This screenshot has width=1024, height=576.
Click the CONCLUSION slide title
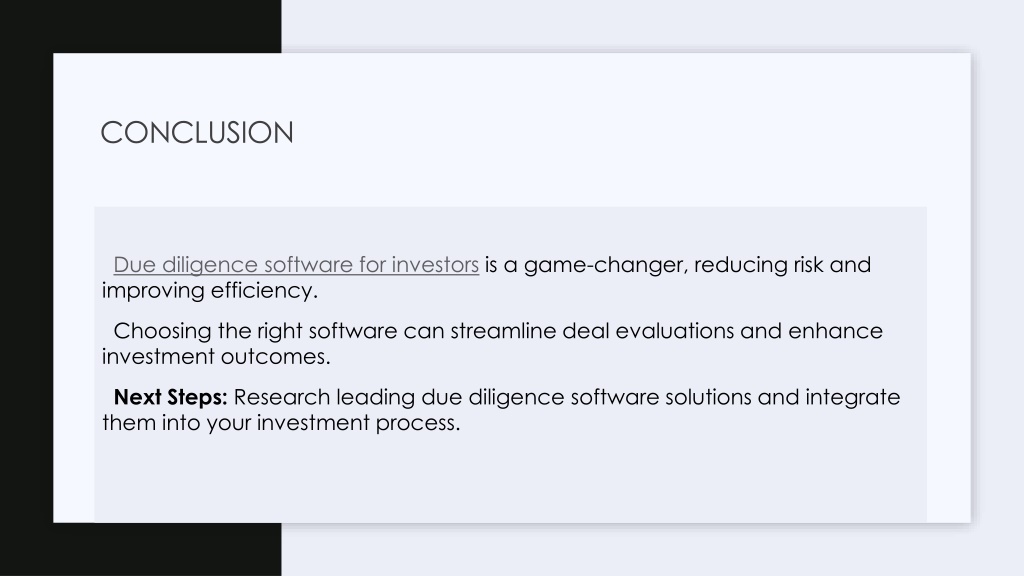pos(197,133)
